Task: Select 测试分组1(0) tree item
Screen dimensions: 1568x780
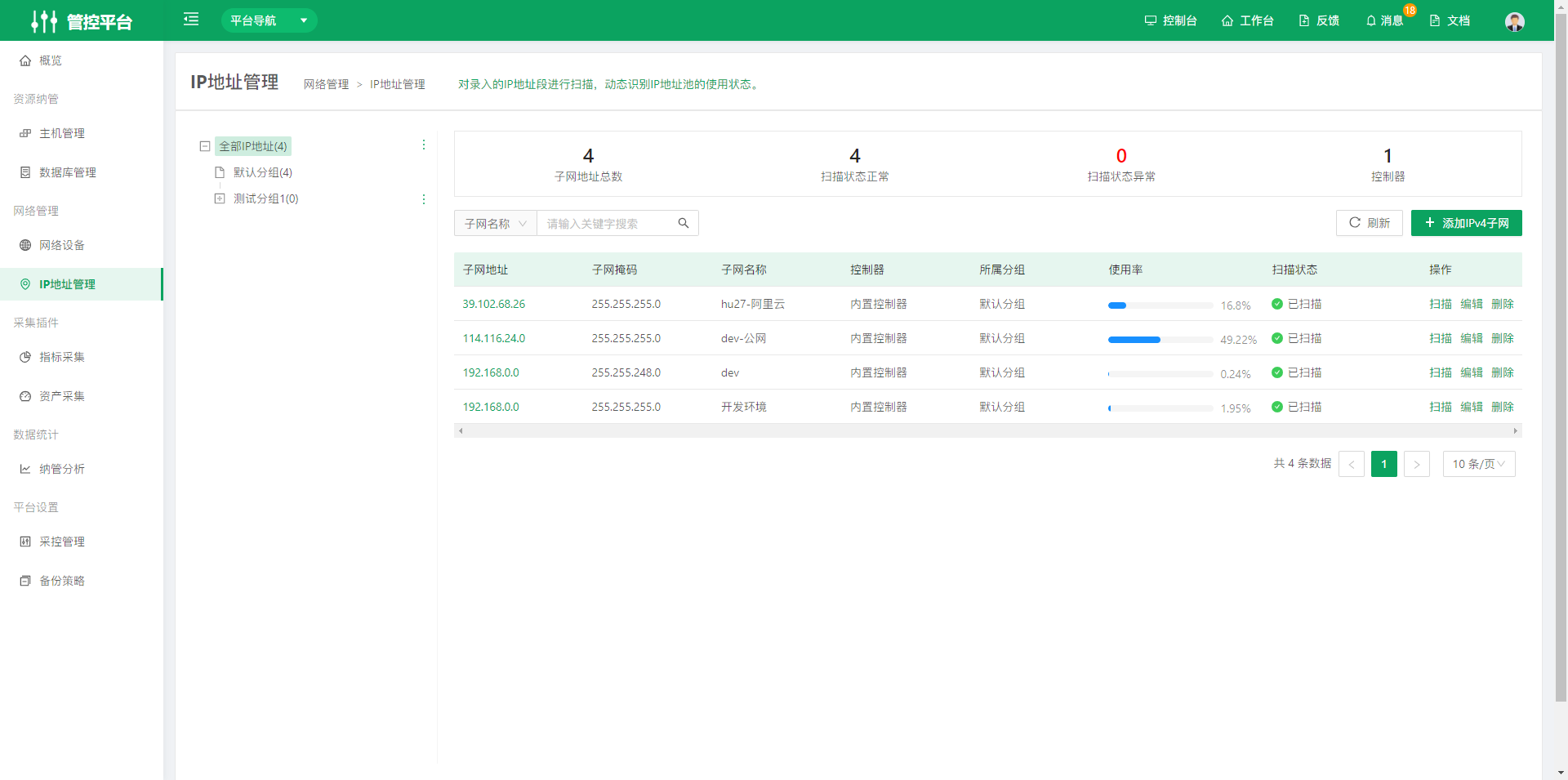Action: (x=266, y=198)
